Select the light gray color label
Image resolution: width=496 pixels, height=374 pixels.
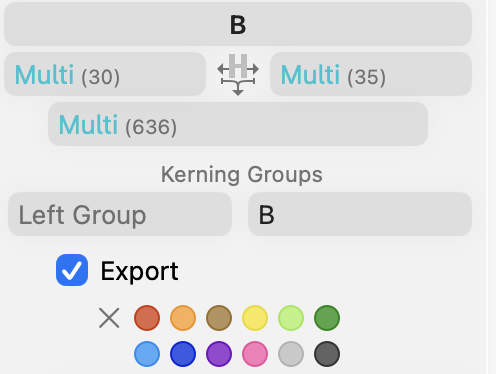click(291, 354)
